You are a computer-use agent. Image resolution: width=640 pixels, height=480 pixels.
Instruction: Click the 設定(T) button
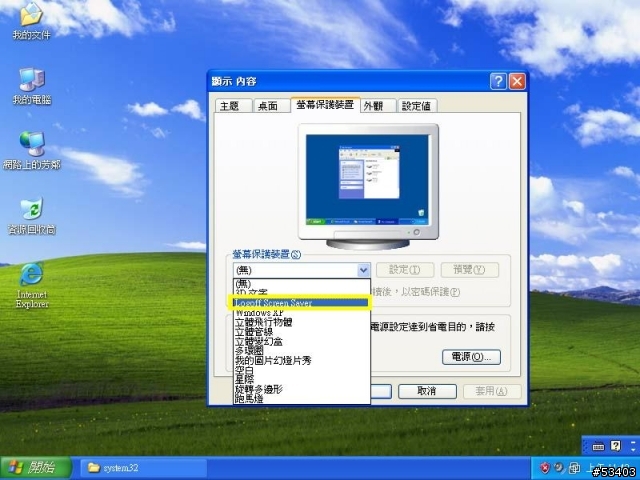(x=404, y=270)
